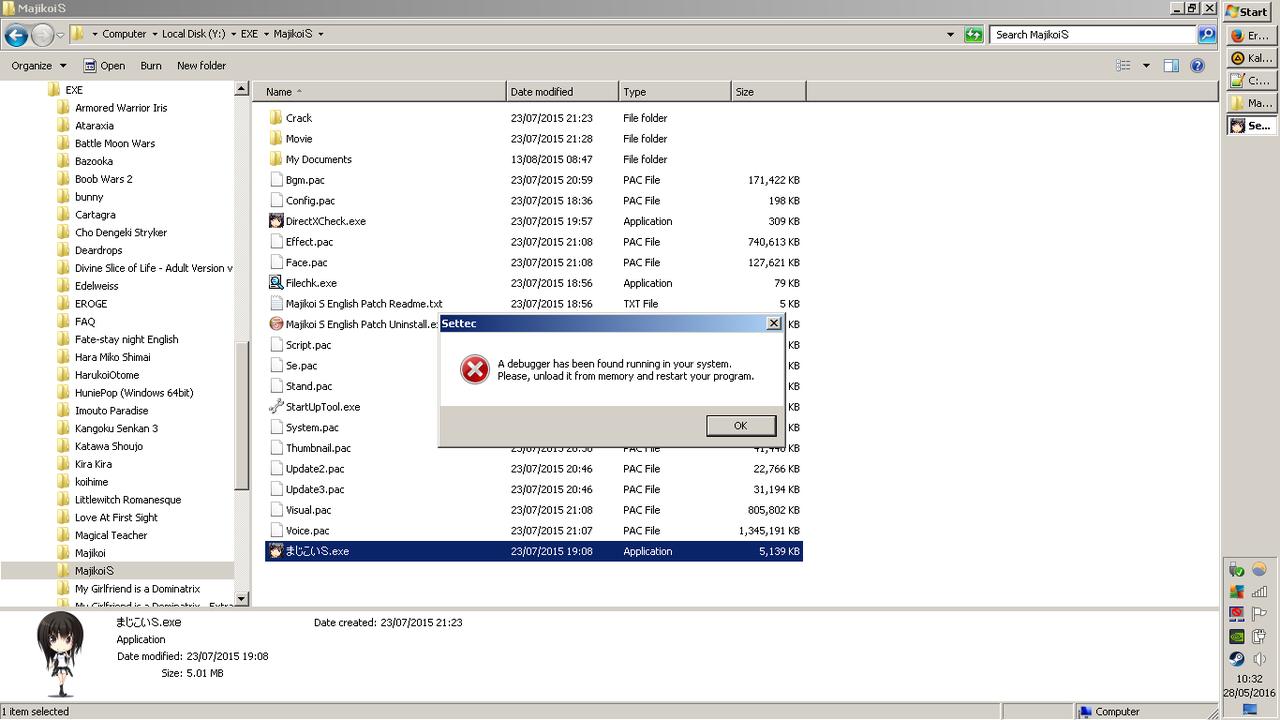The height and width of the screenshot is (720, 1280).
Task: Click OK in the Settec error dialog
Action: [740, 425]
